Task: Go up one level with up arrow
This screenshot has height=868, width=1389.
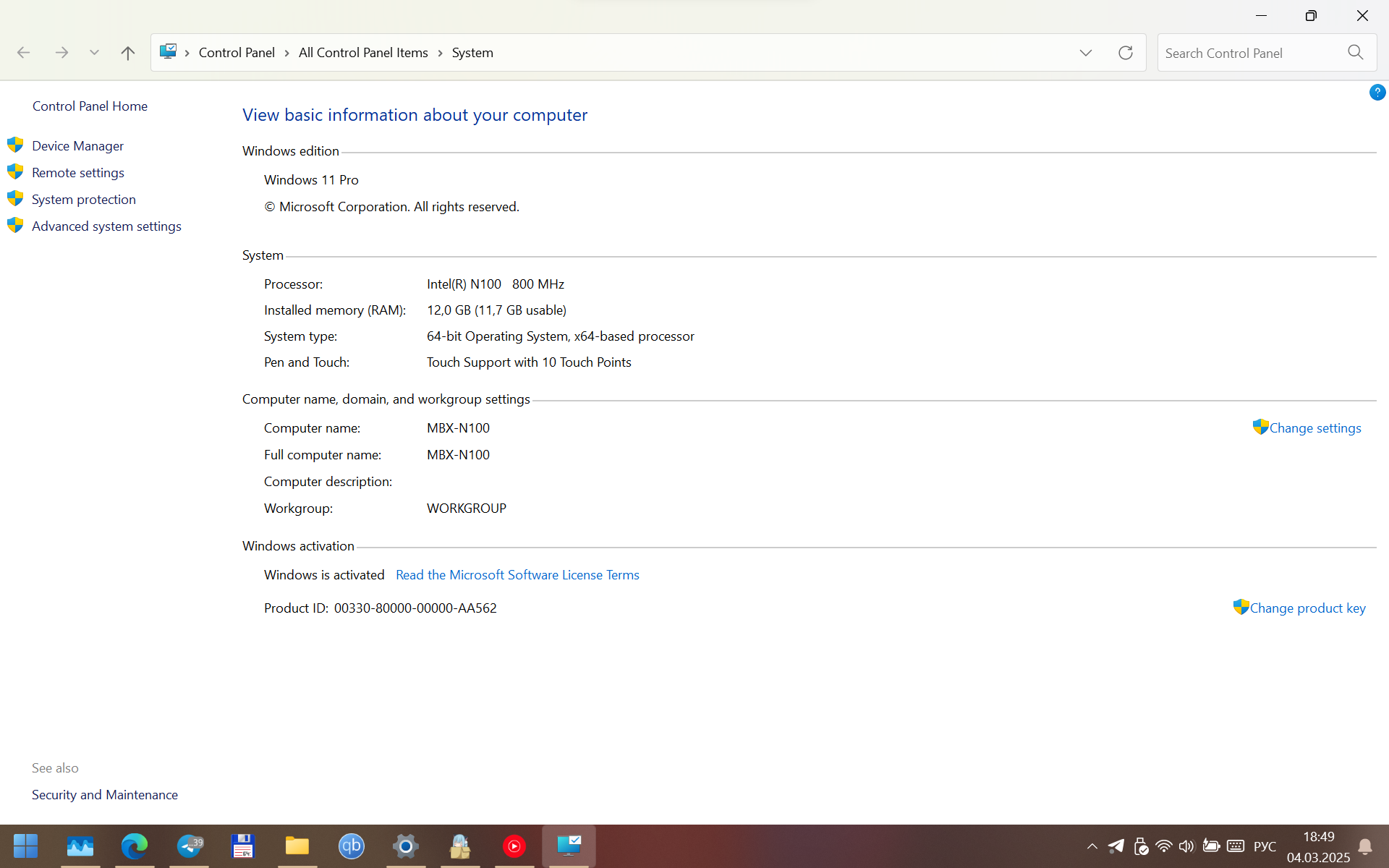Action: click(x=128, y=53)
